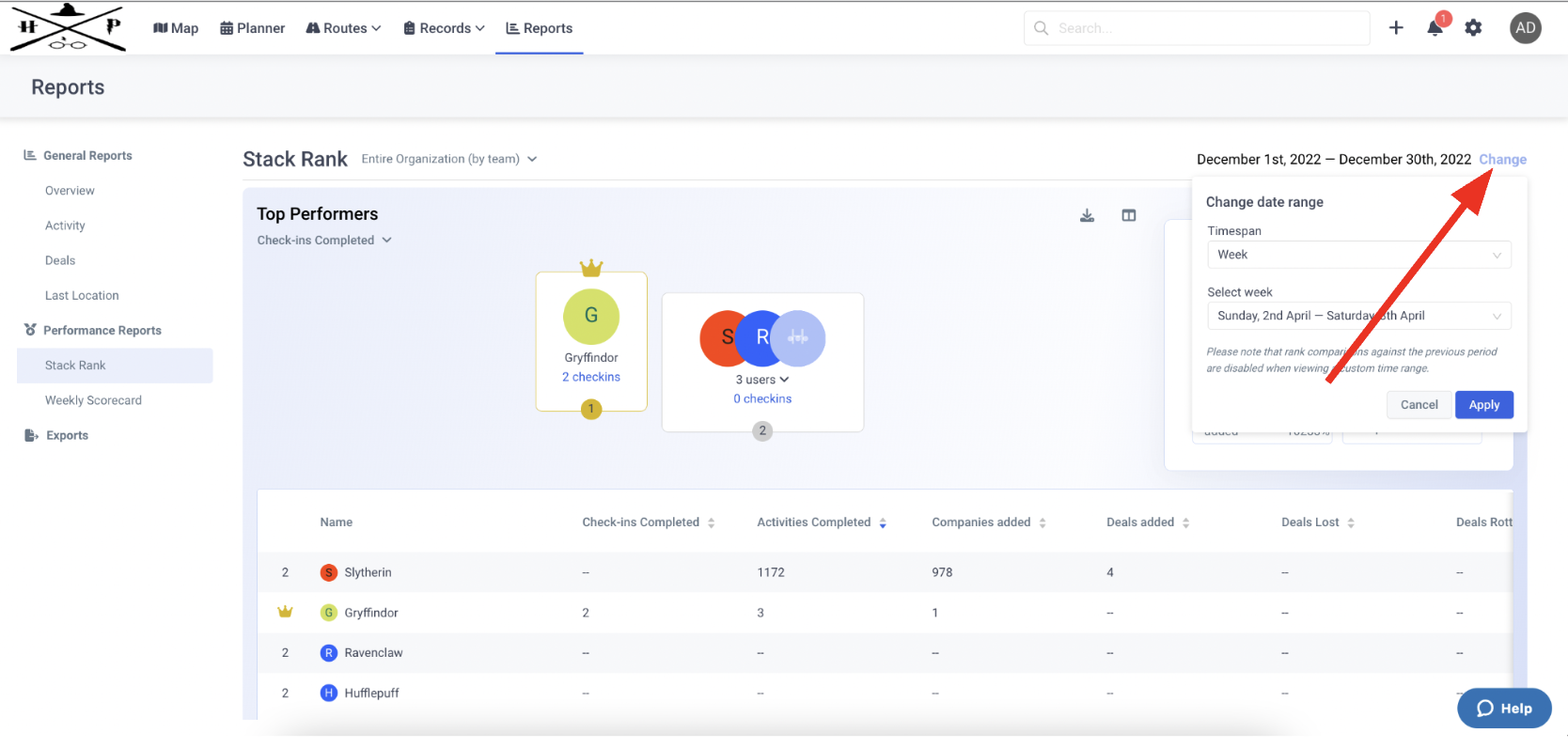Expand the Routes menu
1568x748 pixels.
[x=343, y=28]
